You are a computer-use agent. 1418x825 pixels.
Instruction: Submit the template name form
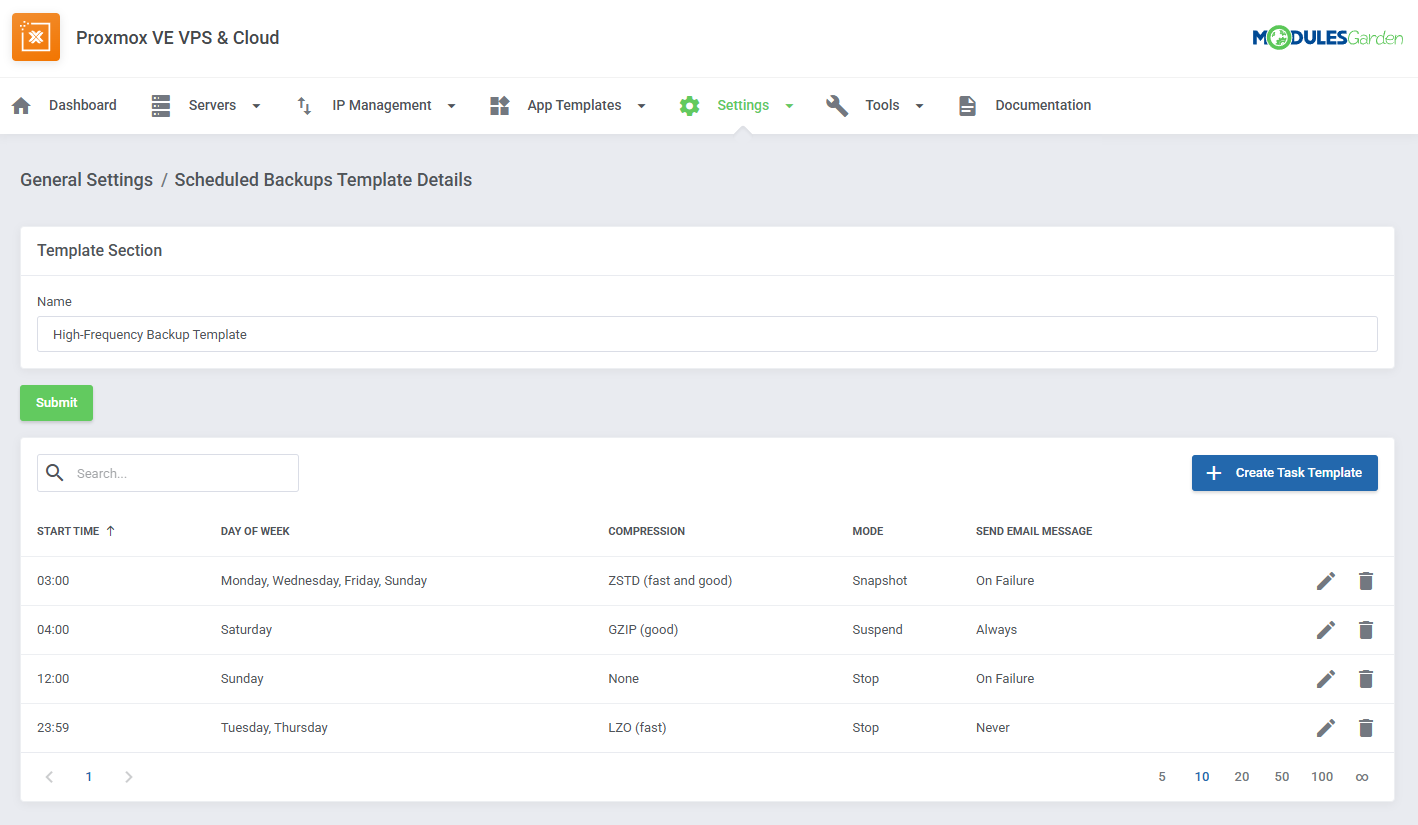(56, 402)
